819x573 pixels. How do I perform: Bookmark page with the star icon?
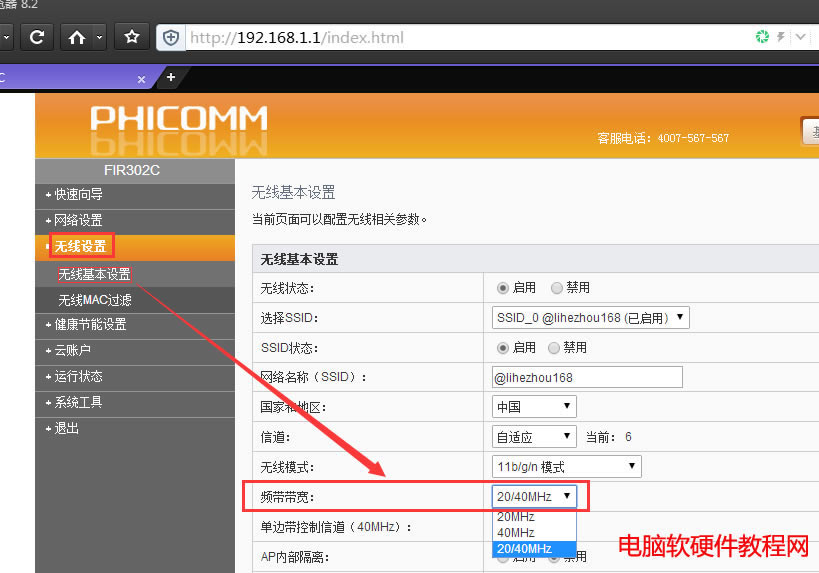click(x=131, y=38)
